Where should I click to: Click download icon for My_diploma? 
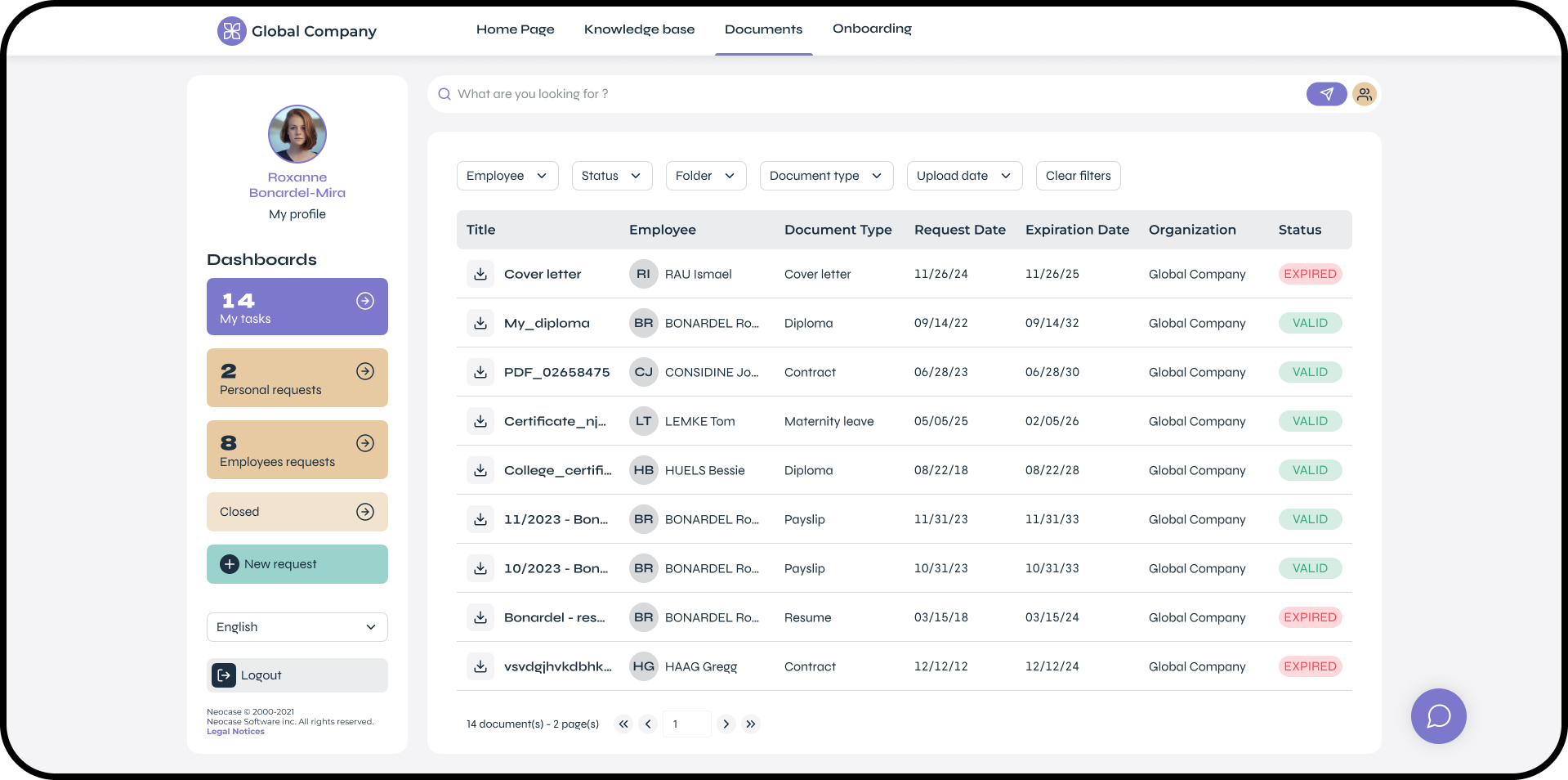480,323
